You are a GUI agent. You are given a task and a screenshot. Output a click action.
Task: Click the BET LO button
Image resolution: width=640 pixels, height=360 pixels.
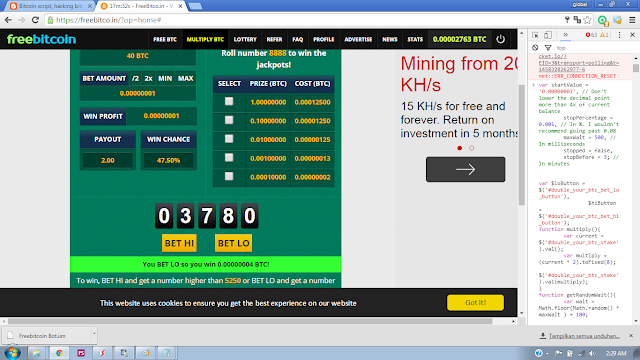tap(233, 243)
